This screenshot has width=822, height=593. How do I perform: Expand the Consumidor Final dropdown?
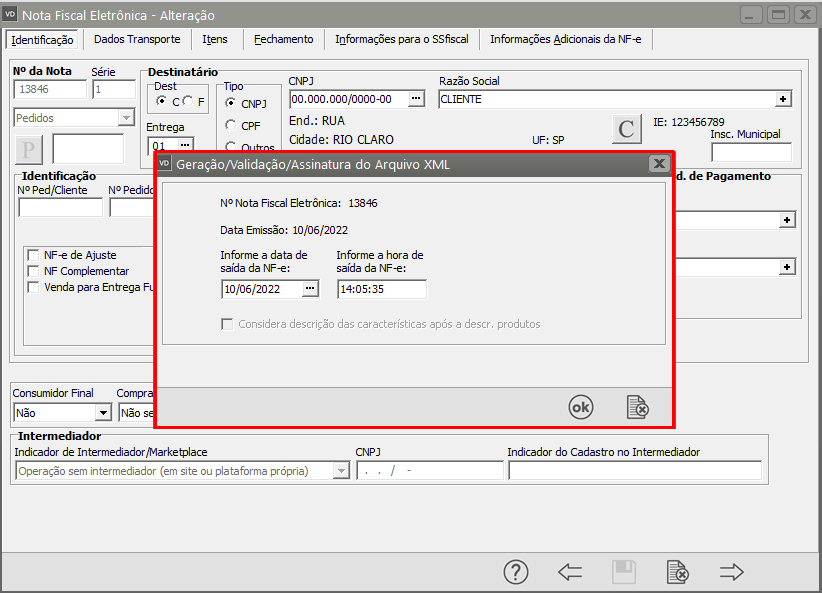coord(102,412)
